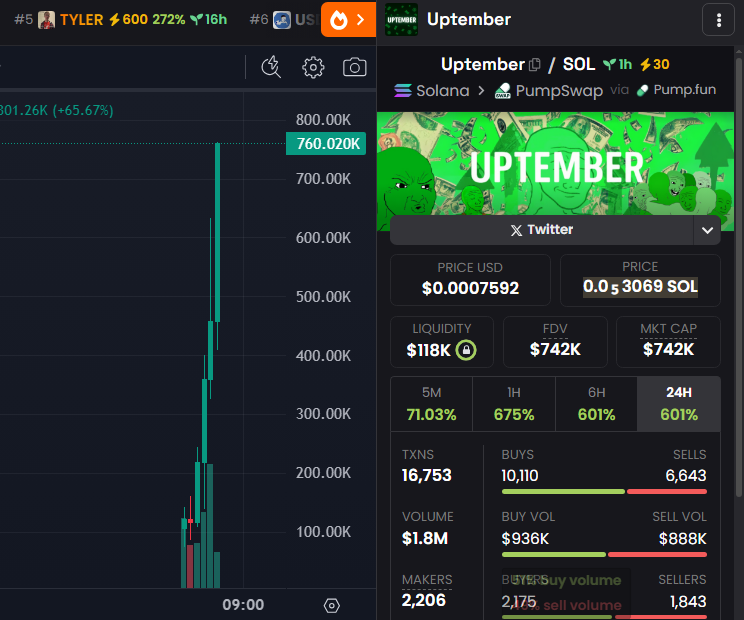Click the Pump.fun link
744x620 pixels.
click(676, 90)
